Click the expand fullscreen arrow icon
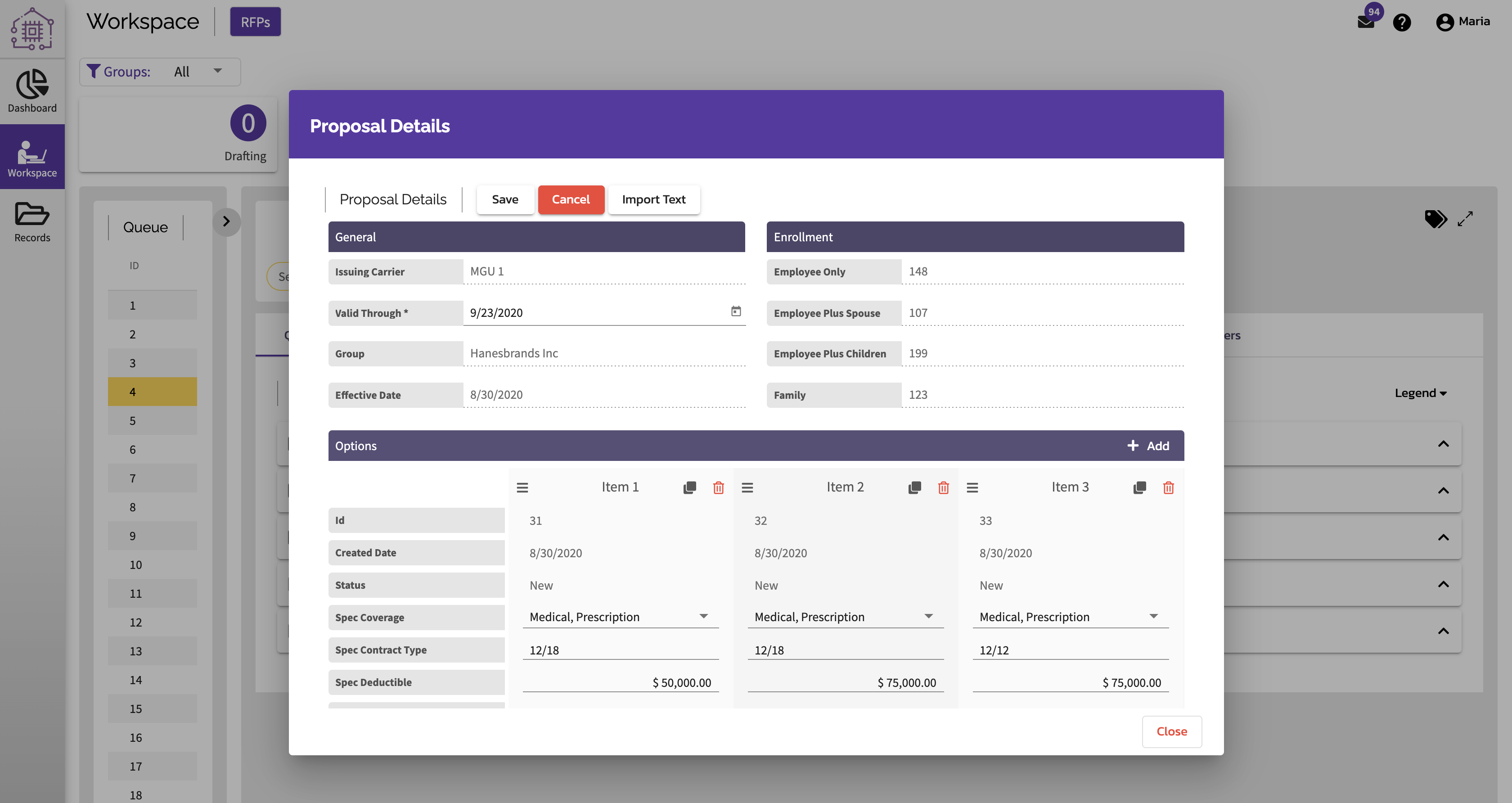Viewport: 1512px width, 803px height. click(1466, 218)
